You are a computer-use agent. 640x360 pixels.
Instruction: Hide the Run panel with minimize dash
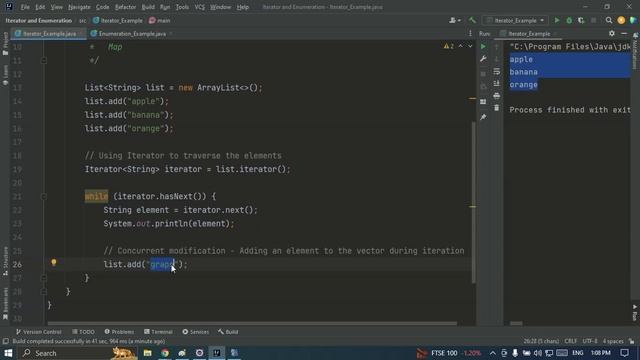624,33
